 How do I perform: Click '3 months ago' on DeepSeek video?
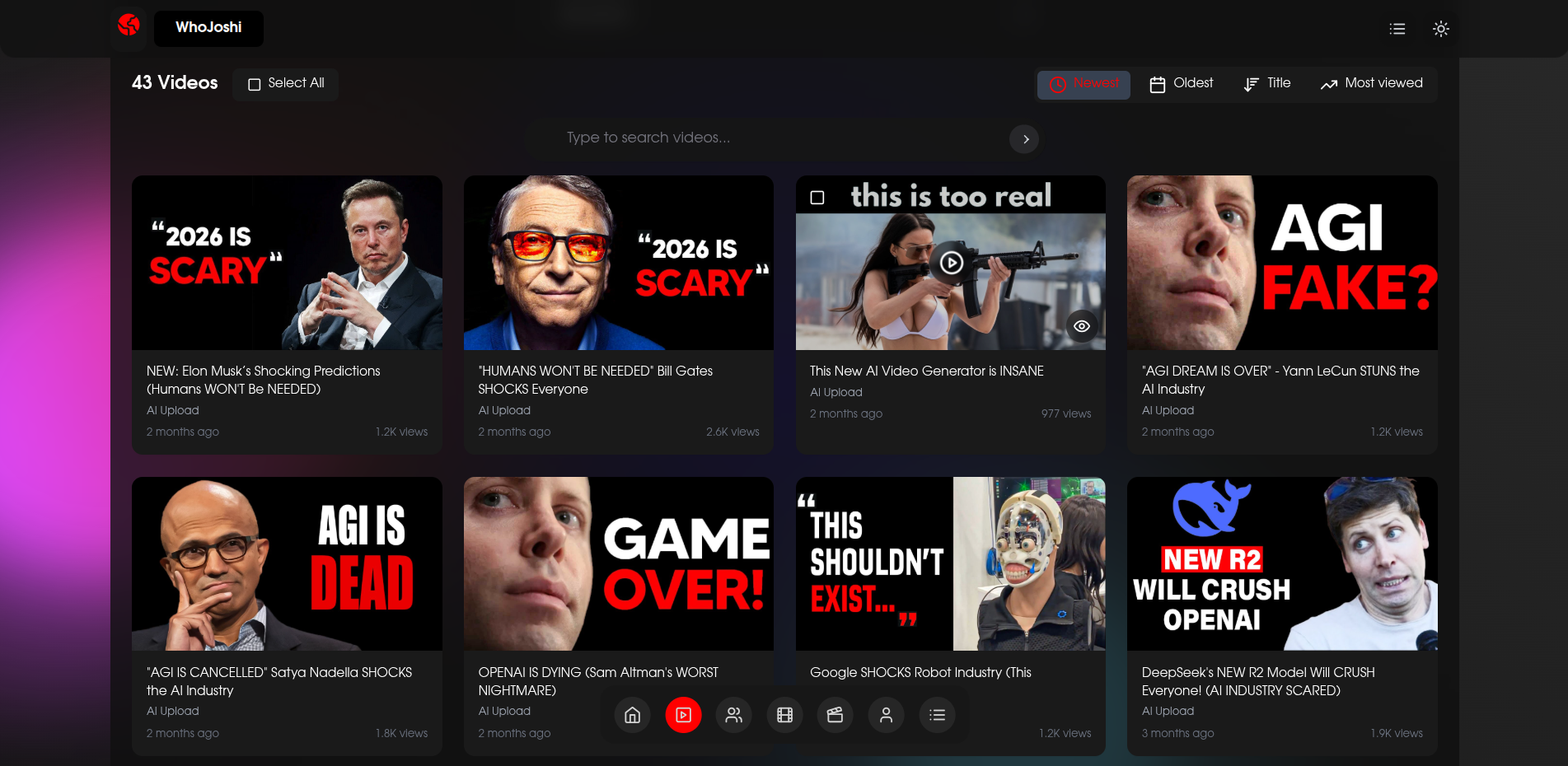coord(1177,734)
